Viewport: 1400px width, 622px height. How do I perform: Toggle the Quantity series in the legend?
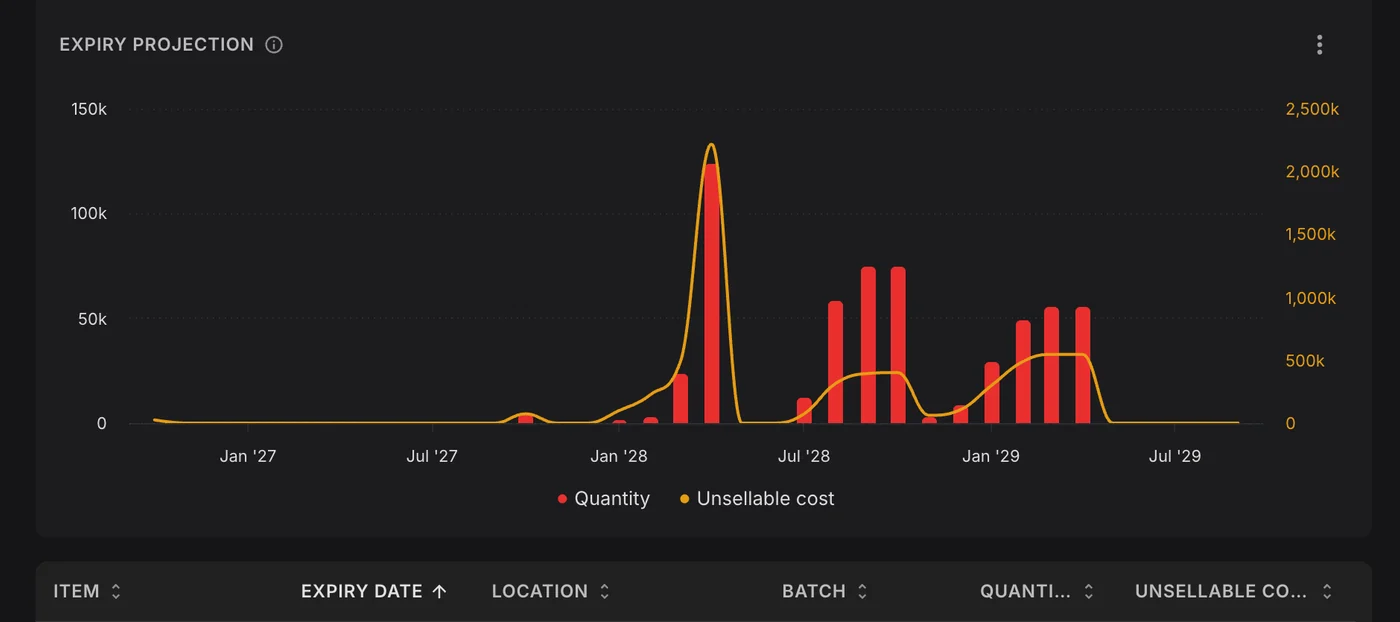(x=603, y=498)
